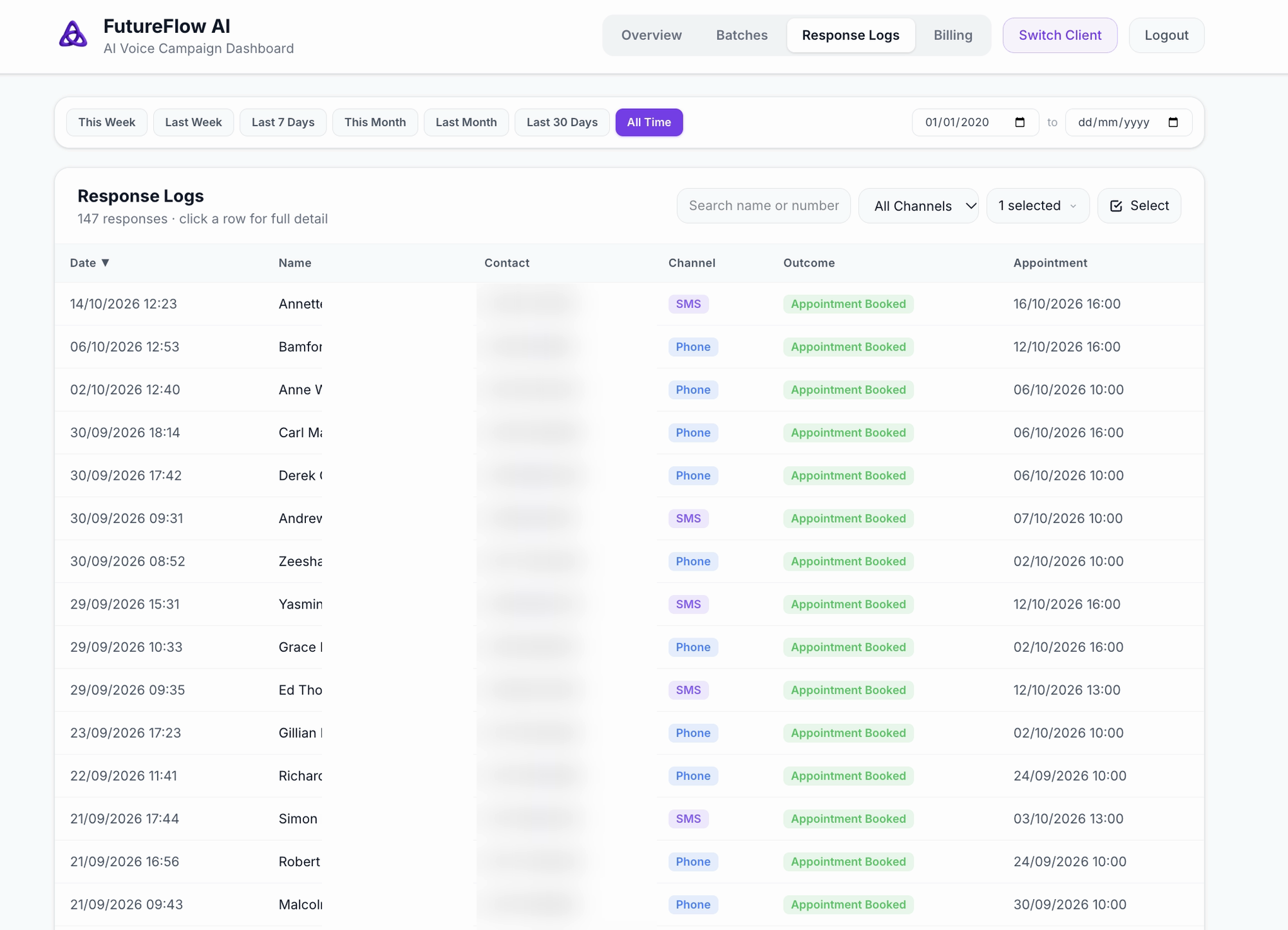
Task: Click the FutureFlow AI logo icon
Action: coord(73,35)
